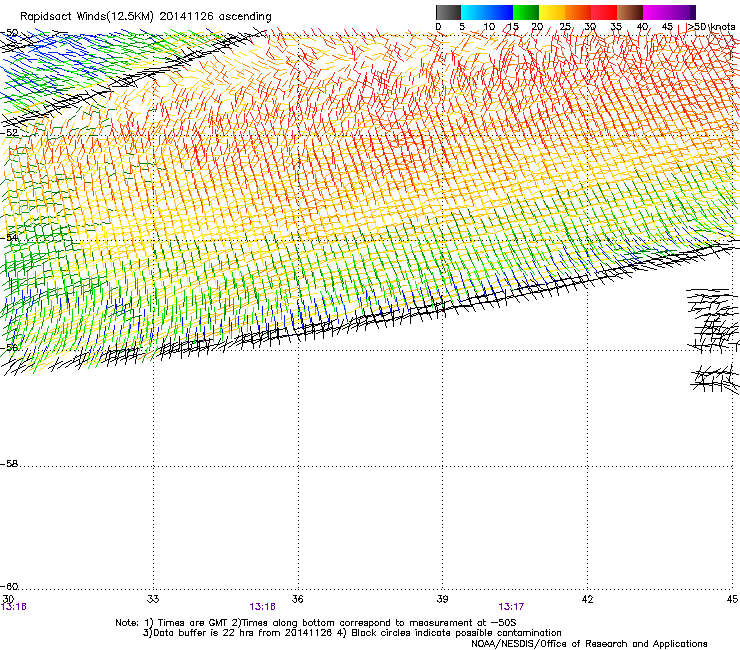Click the '>50 knots' legend label
This screenshot has height=650, width=740.
point(712,27)
